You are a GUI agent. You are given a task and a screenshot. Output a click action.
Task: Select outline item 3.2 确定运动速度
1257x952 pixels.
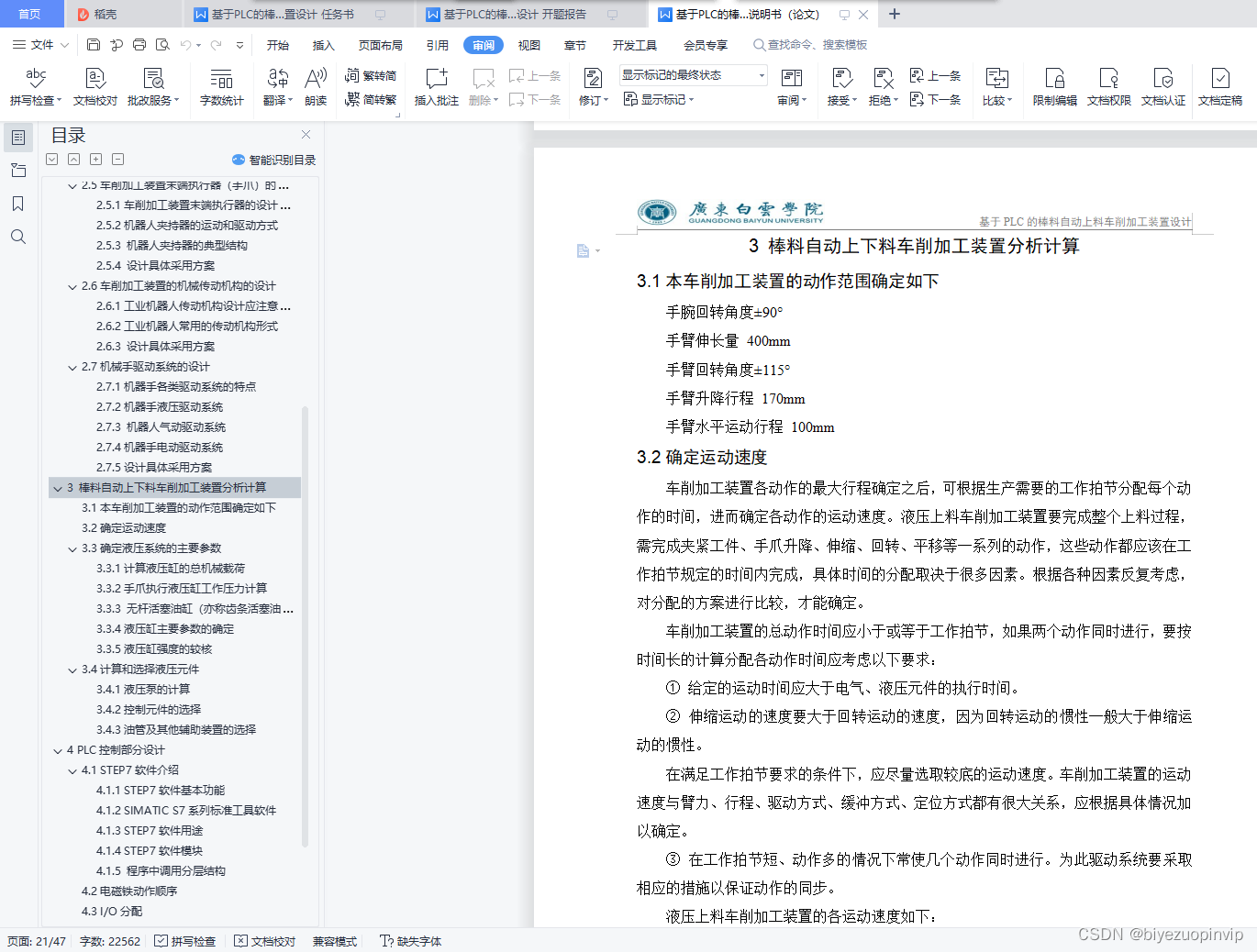click(124, 528)
